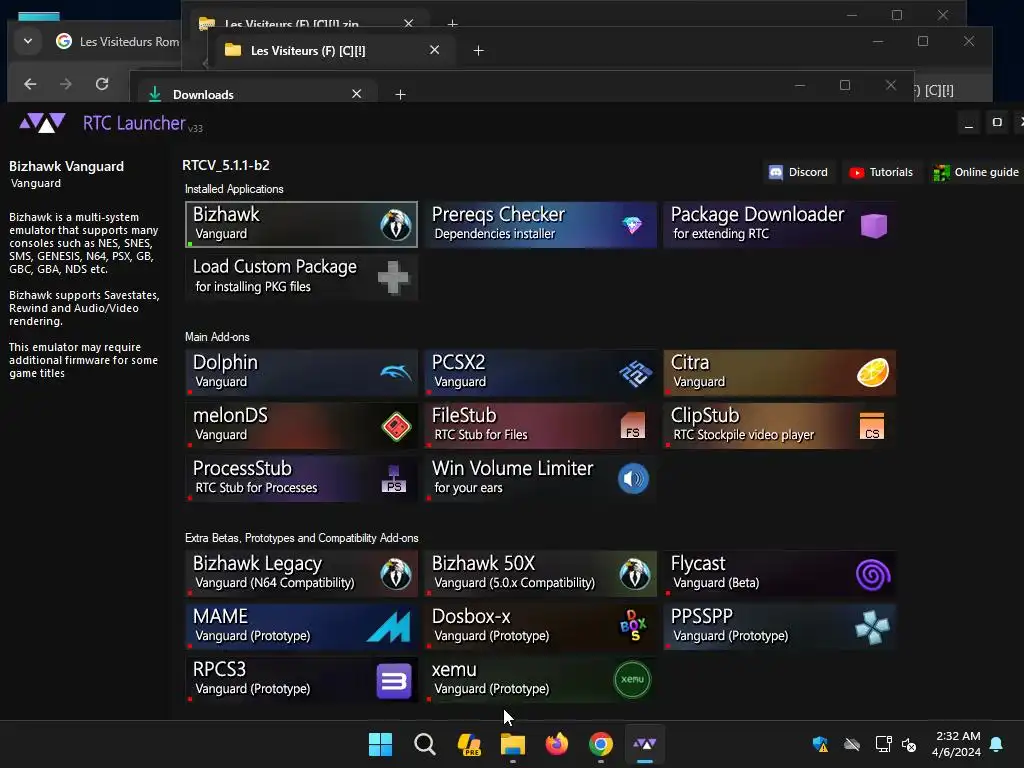Click Chrome back arrow button

tap(30, 84)
